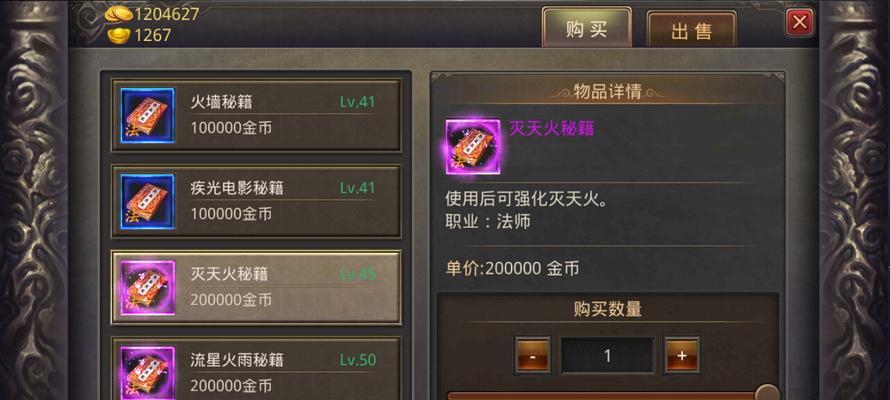Click the highlighted 灭天火秘籍 200000金币 row

[x=257, y=287]
